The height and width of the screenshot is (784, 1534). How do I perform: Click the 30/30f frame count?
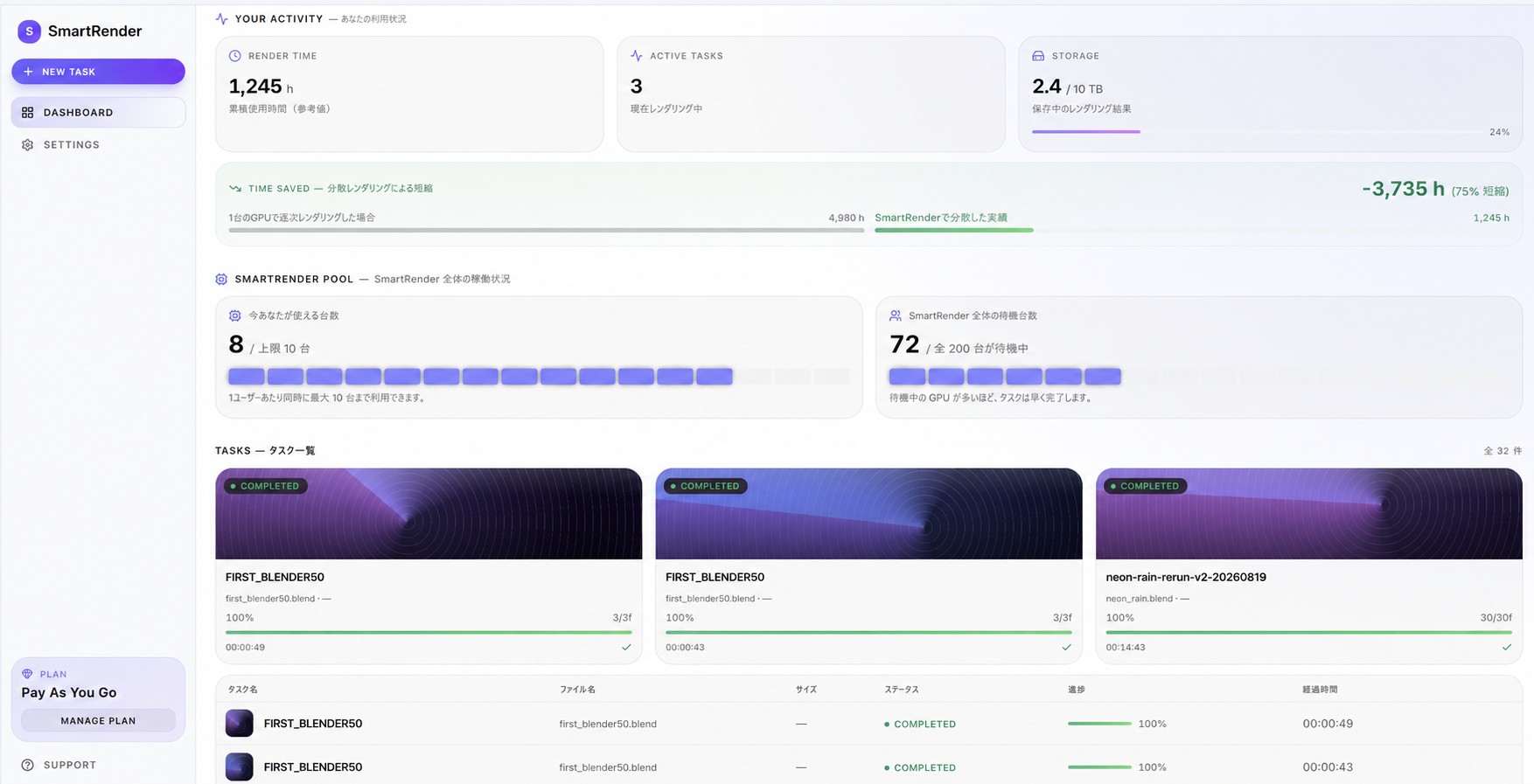1496,618
